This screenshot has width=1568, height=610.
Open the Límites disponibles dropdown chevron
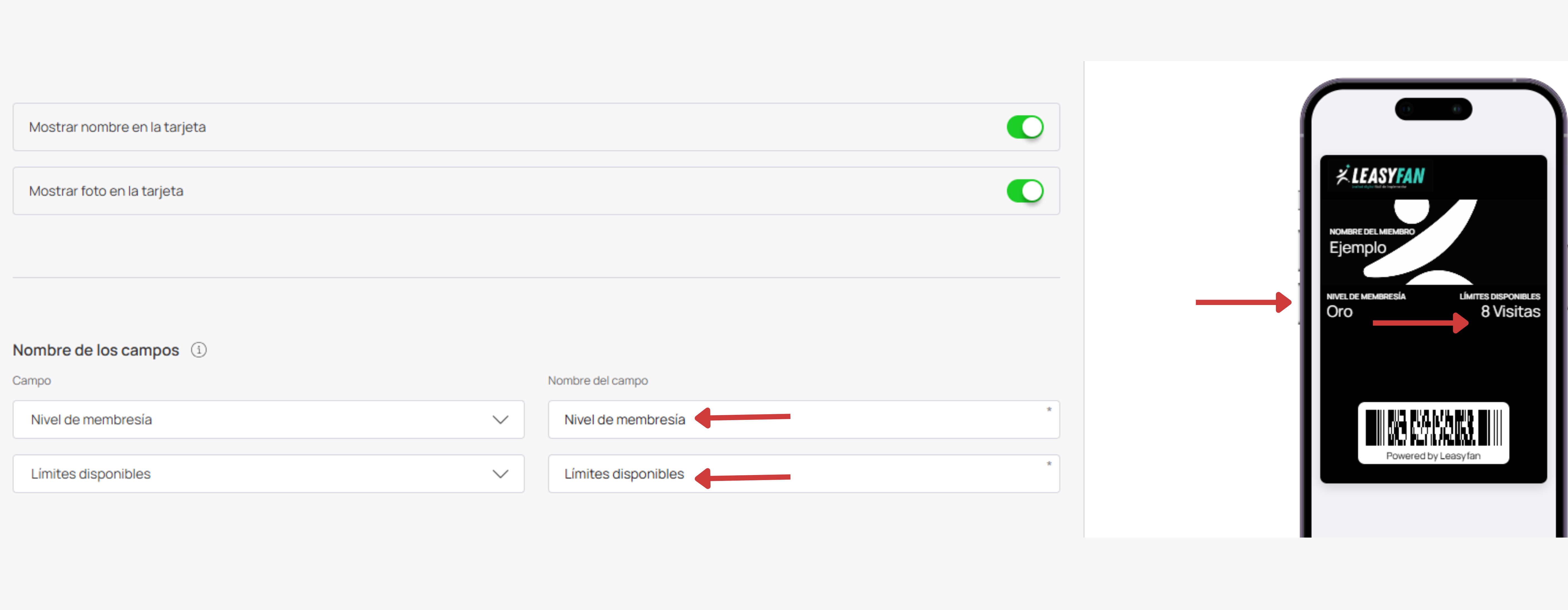click(x=500, y=474)
